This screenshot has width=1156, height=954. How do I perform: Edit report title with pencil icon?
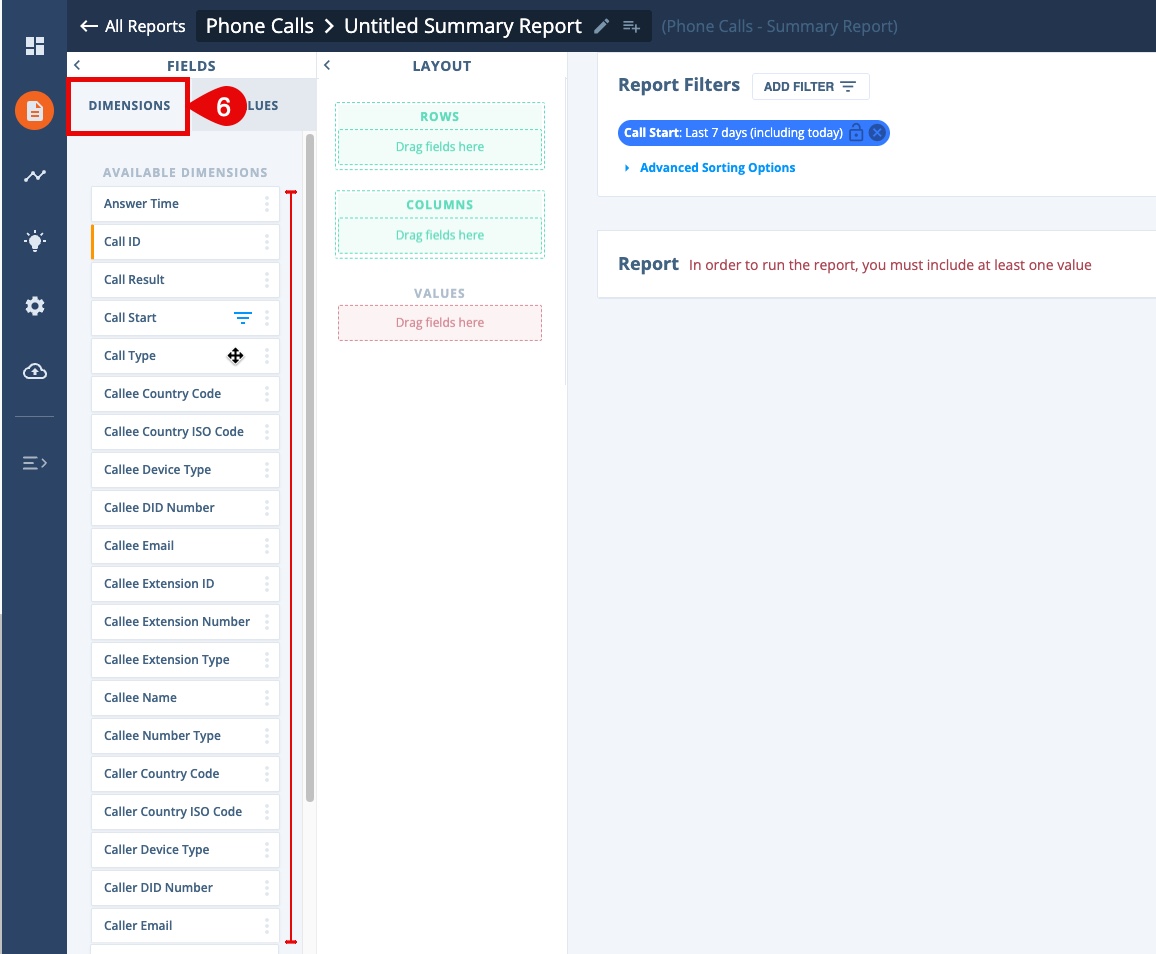[602, 27]
